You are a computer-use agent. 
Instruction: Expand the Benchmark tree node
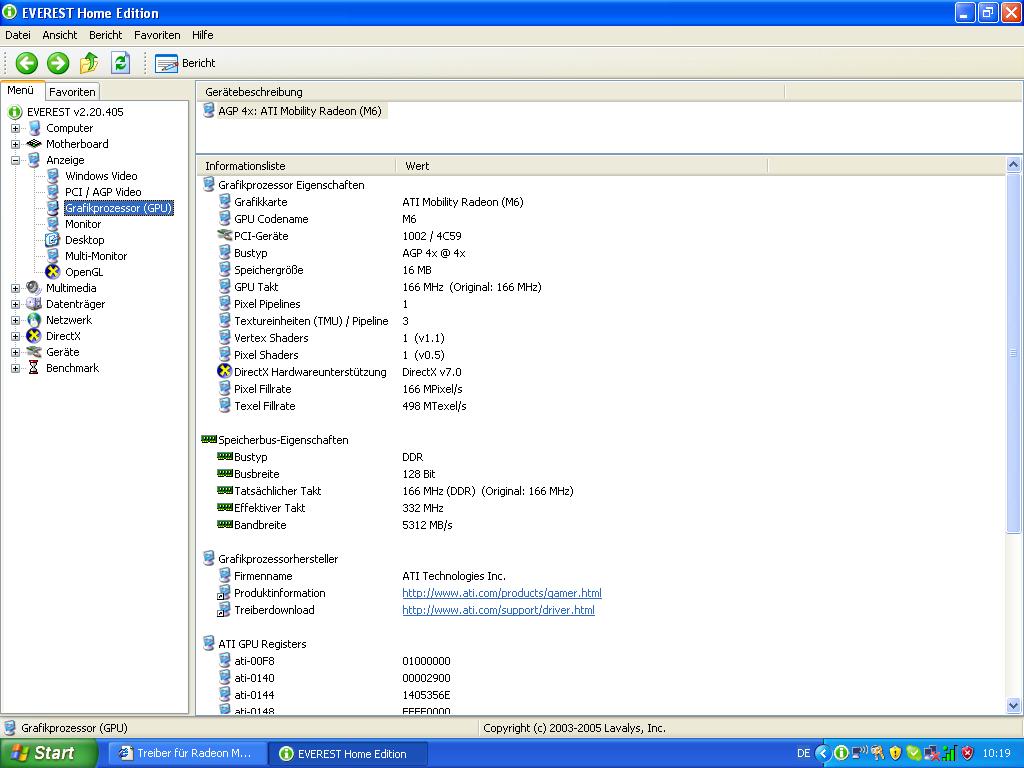point(15,368)
